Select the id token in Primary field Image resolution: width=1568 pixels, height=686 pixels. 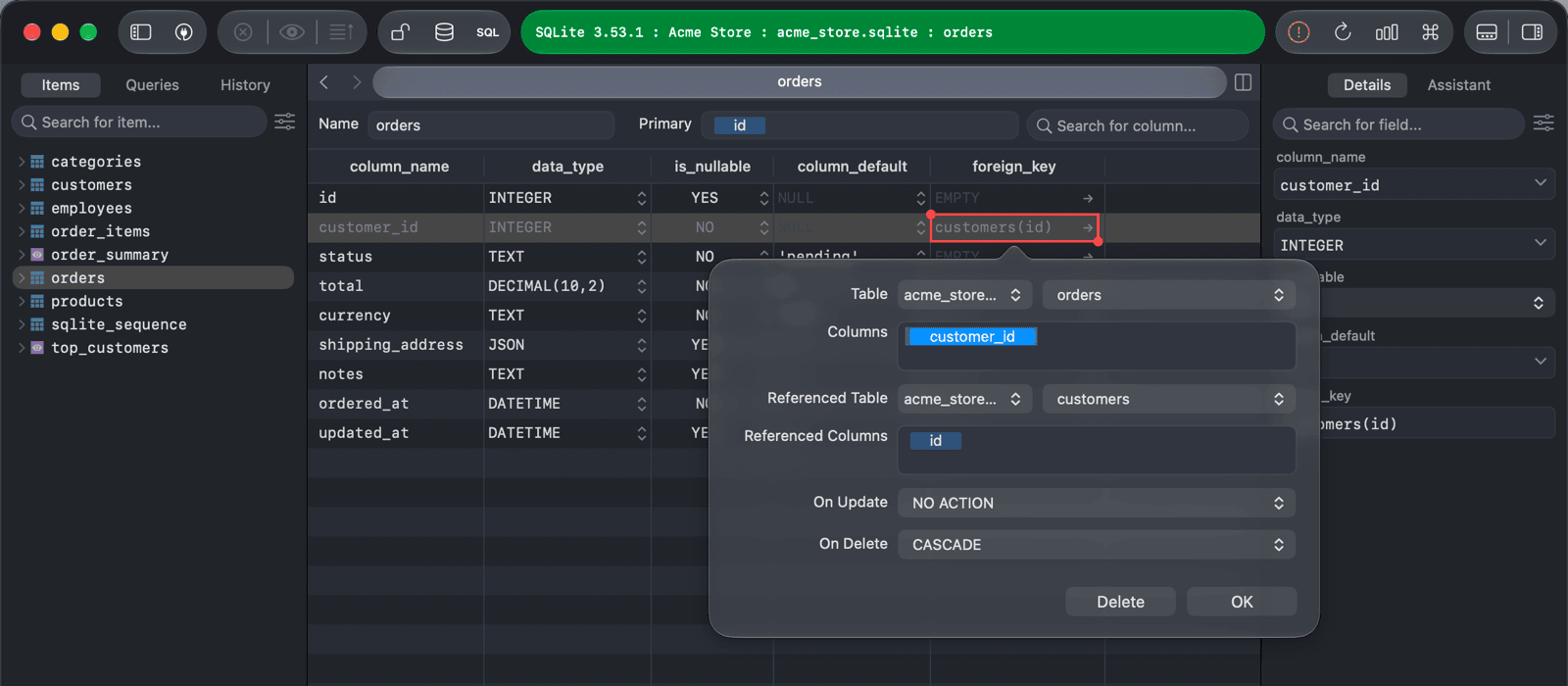[x=739, y=125]
